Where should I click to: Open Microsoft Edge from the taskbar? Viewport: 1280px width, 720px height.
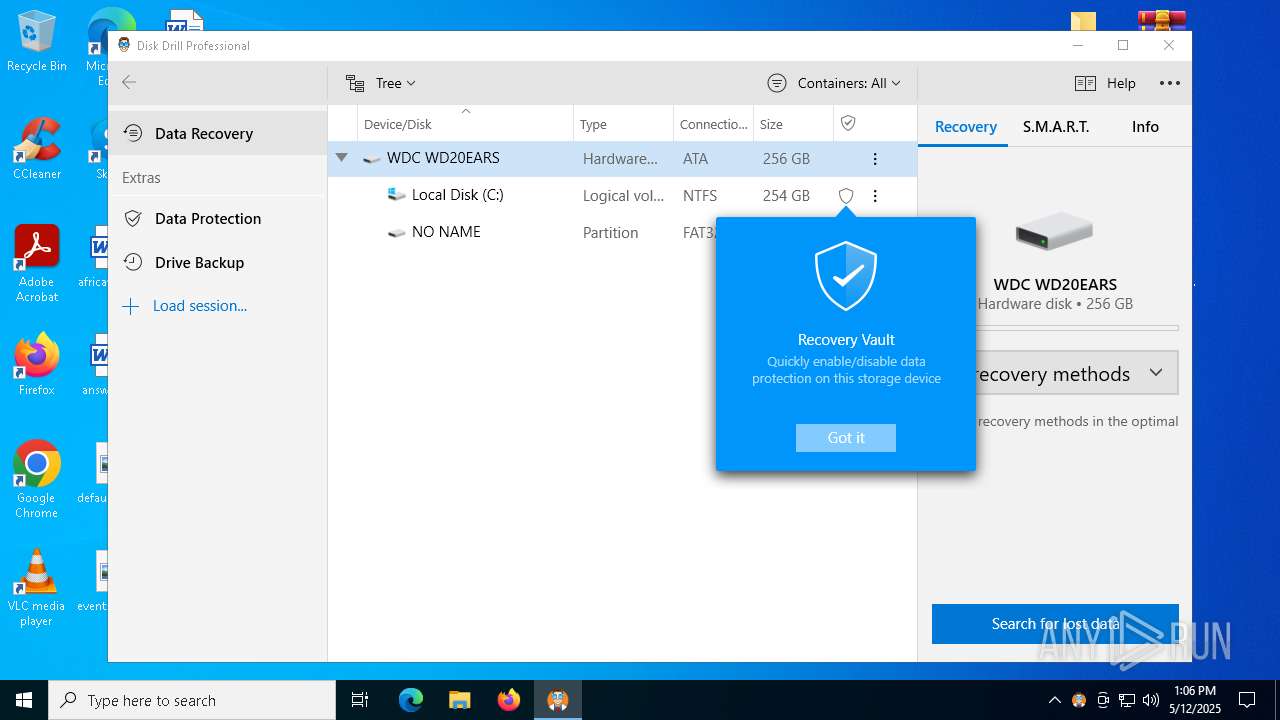pyautogui.click(x=411, y=700)
